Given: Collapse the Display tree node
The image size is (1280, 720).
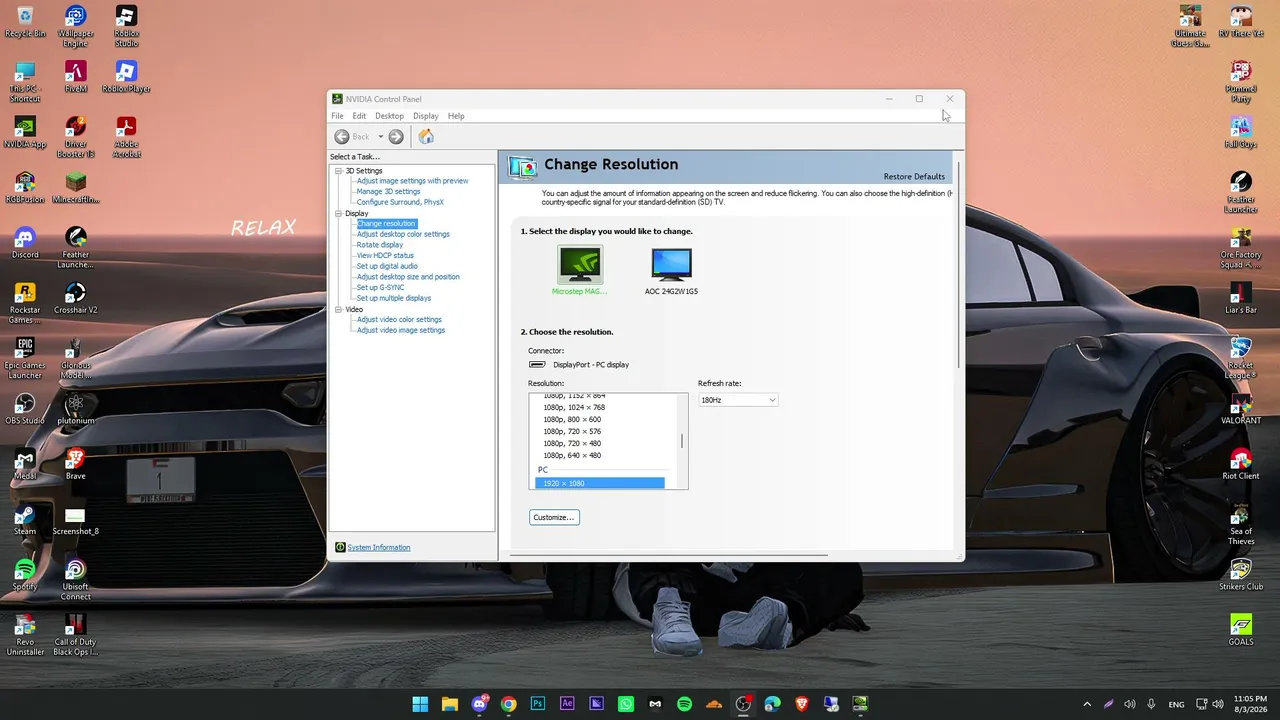Looking at the screenshot, I should click(x=339, y=213).
